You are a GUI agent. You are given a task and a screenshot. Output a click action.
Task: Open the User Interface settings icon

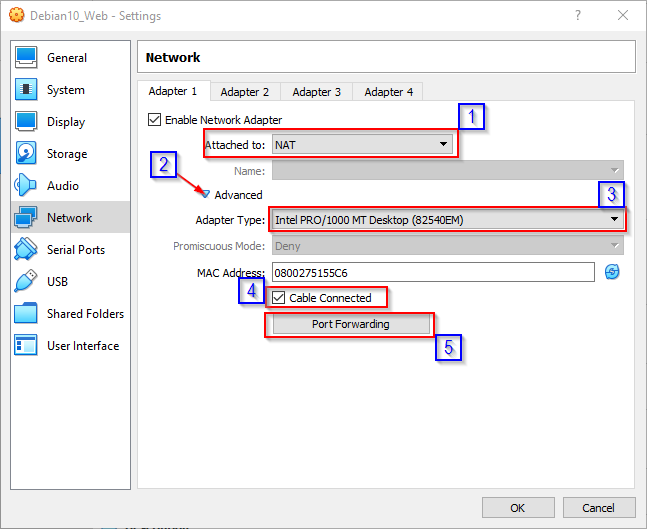[x=27, y=346]
